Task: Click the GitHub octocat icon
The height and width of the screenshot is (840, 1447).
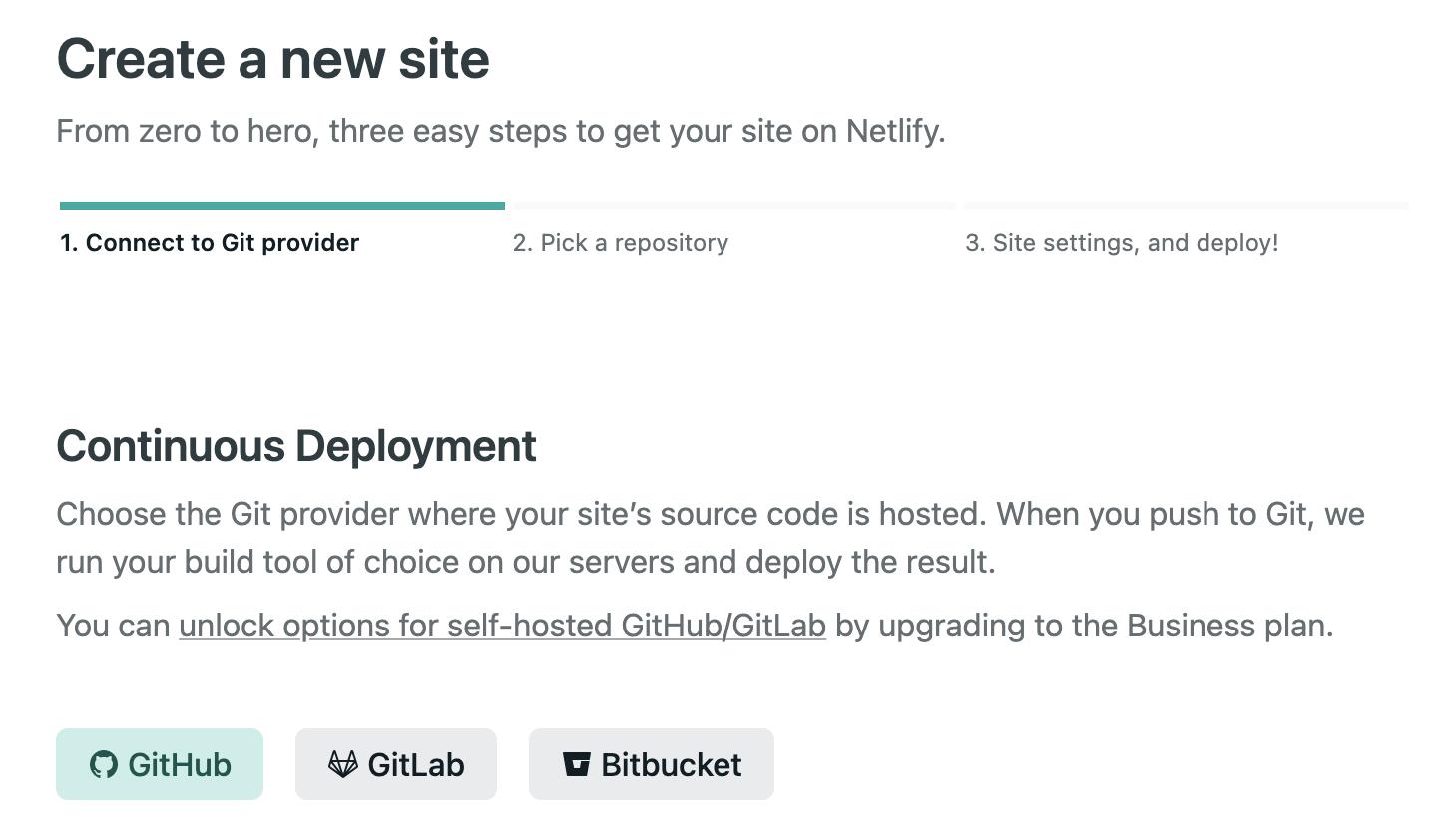Action: 104,765
